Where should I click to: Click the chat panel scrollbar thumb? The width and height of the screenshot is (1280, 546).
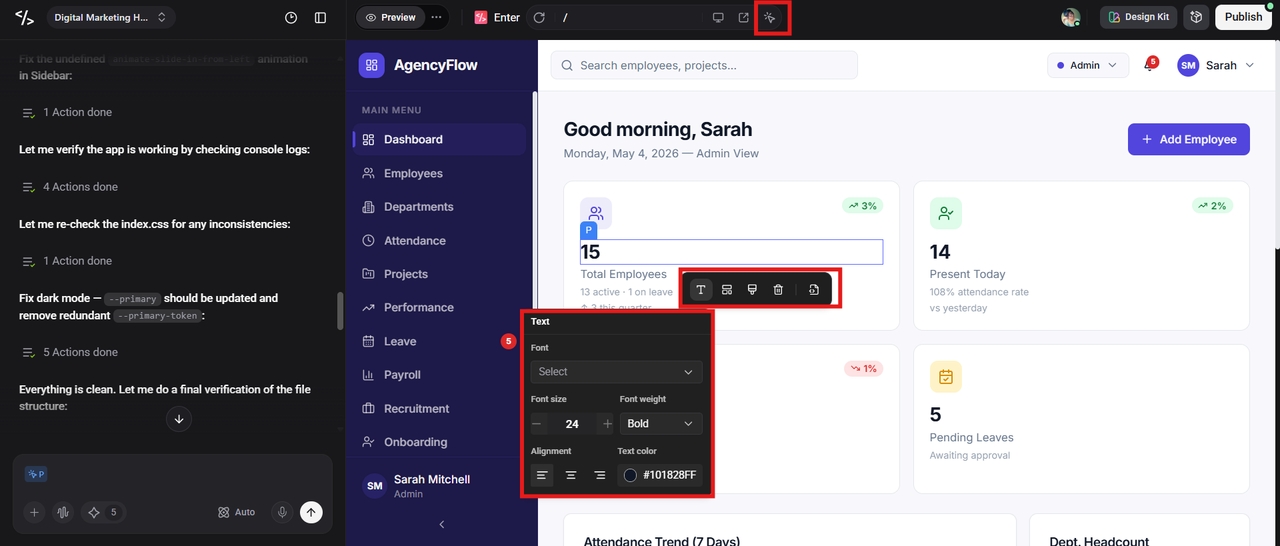(341, 311)
